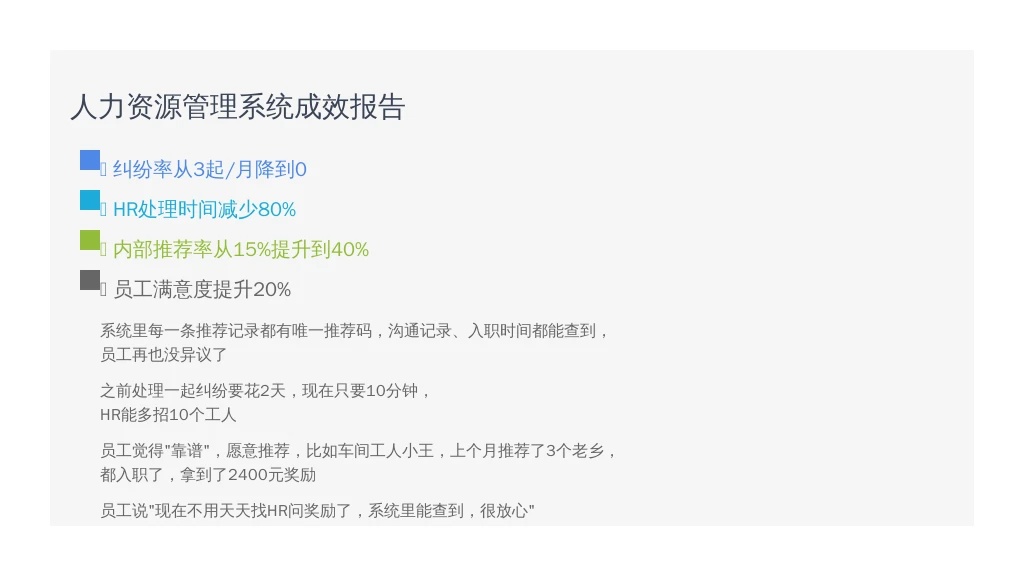This screenshot has height=576, width=1024.
Task: Click the paragraph starting 之前处理一起纠纷
Action: tap(266, 403)
